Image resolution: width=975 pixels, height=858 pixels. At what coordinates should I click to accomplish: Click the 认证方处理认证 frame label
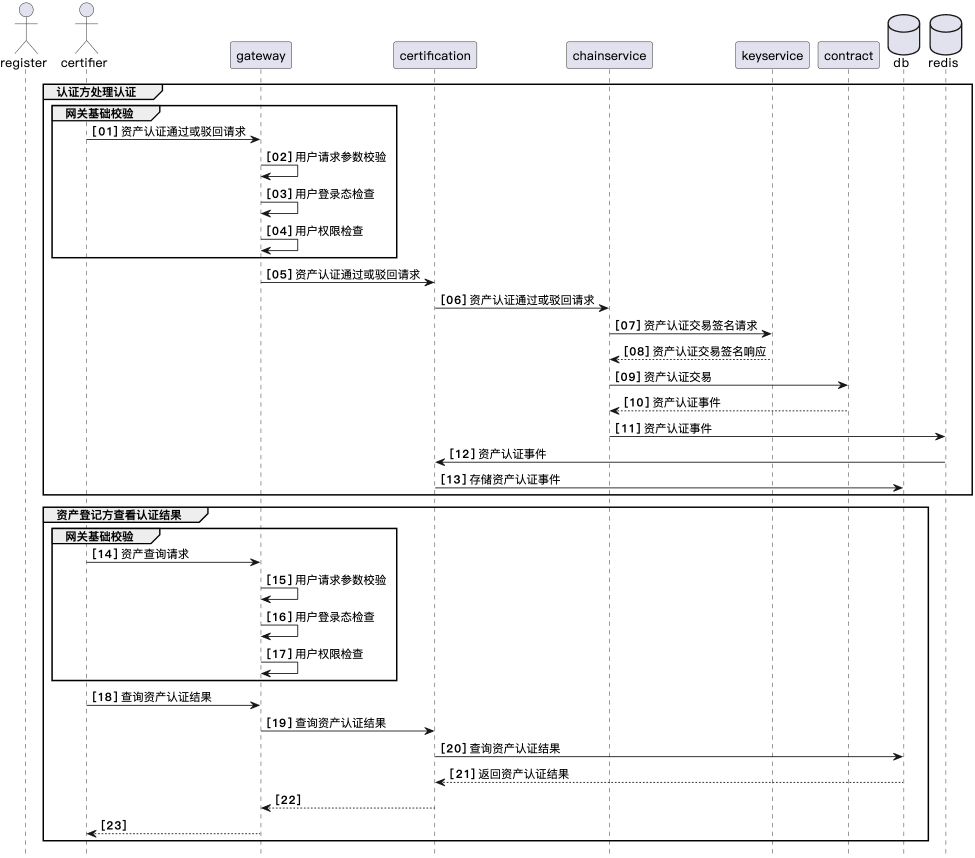tap(96, 93)
